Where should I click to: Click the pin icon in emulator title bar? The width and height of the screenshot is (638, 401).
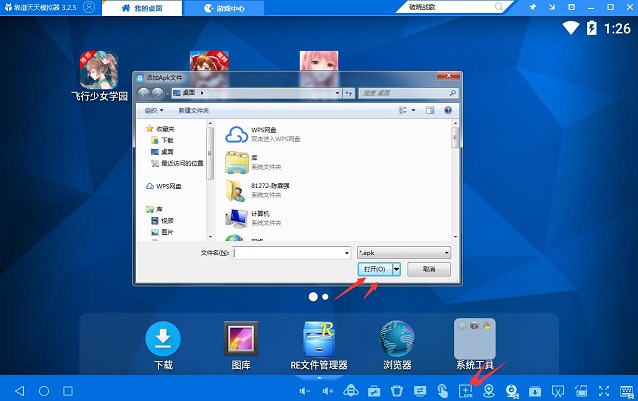pyautogui.click(x=533, y=7)
